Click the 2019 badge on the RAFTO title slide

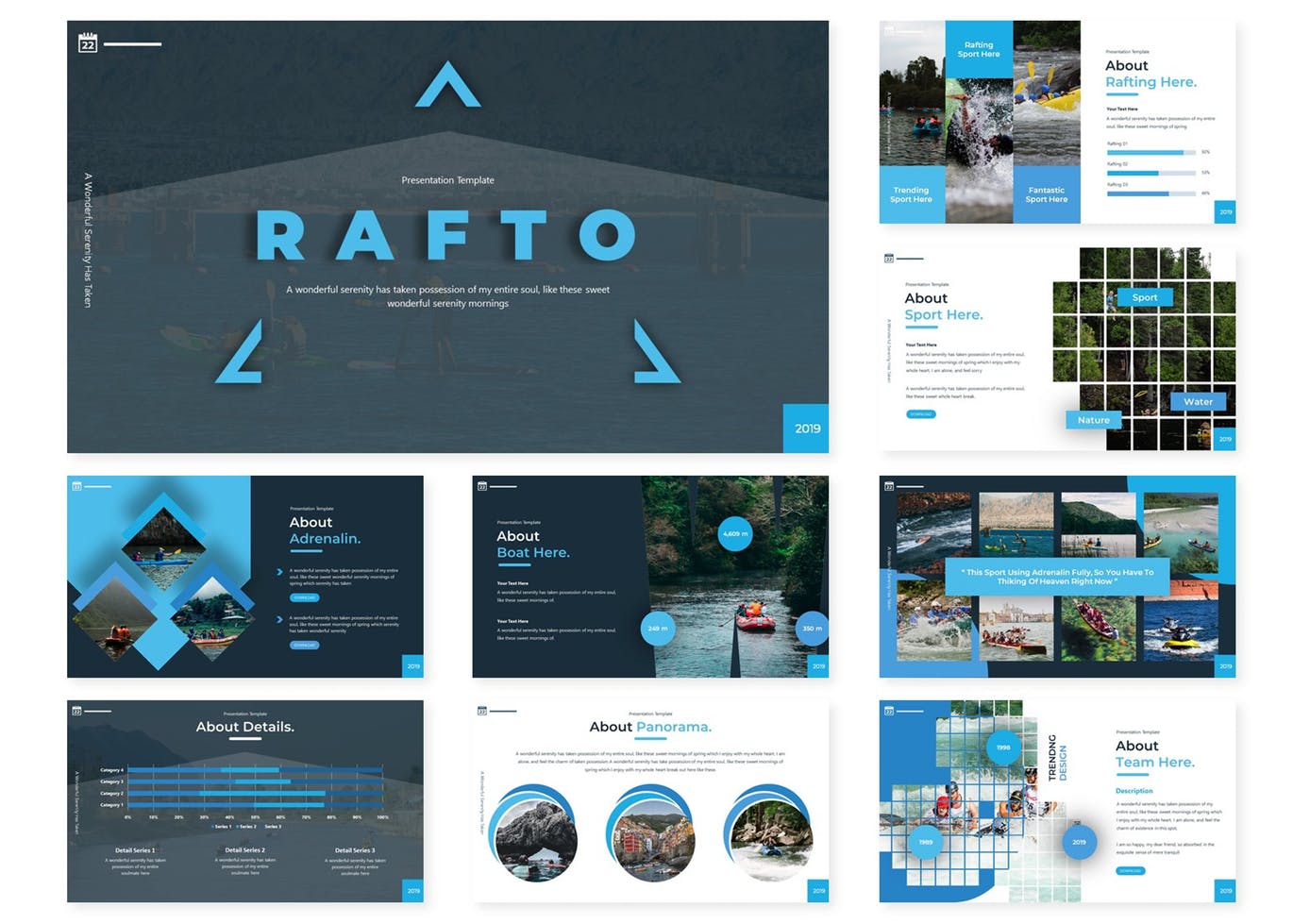point(807,428)
